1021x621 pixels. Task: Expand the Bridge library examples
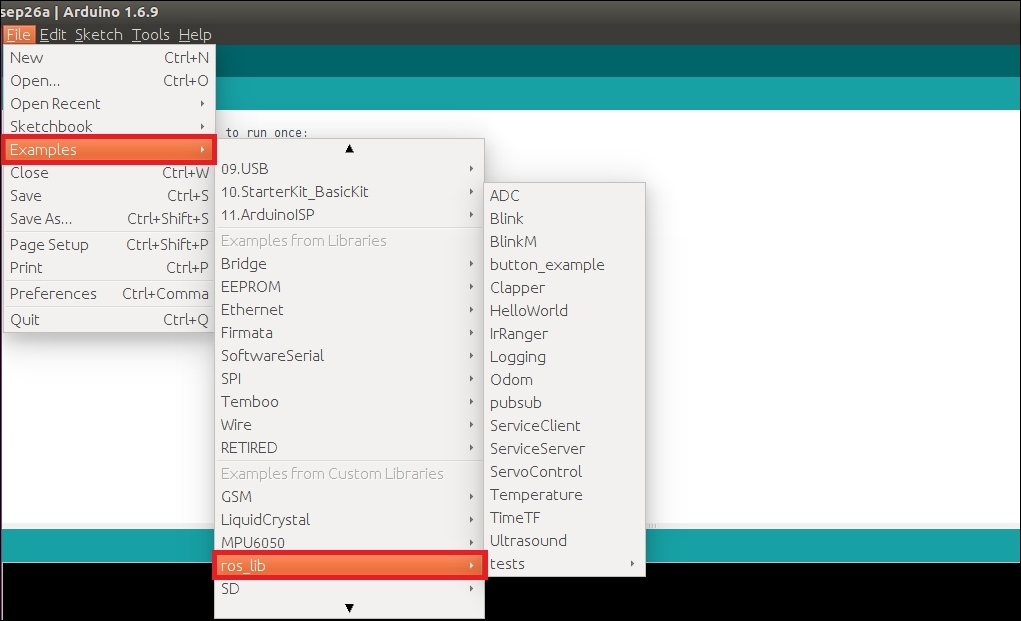350,264
